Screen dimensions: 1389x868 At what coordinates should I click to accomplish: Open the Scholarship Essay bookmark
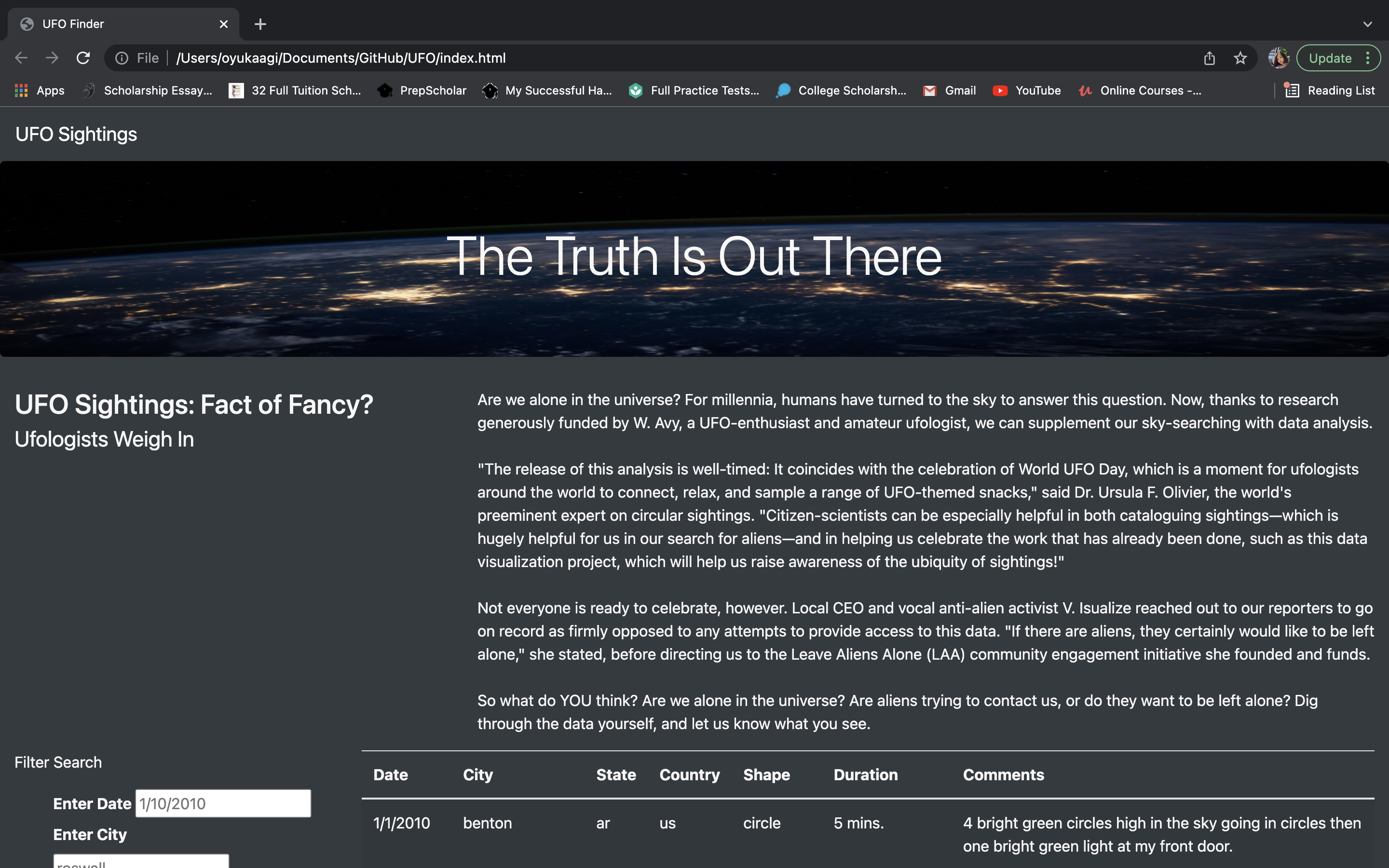pos(147,90)
